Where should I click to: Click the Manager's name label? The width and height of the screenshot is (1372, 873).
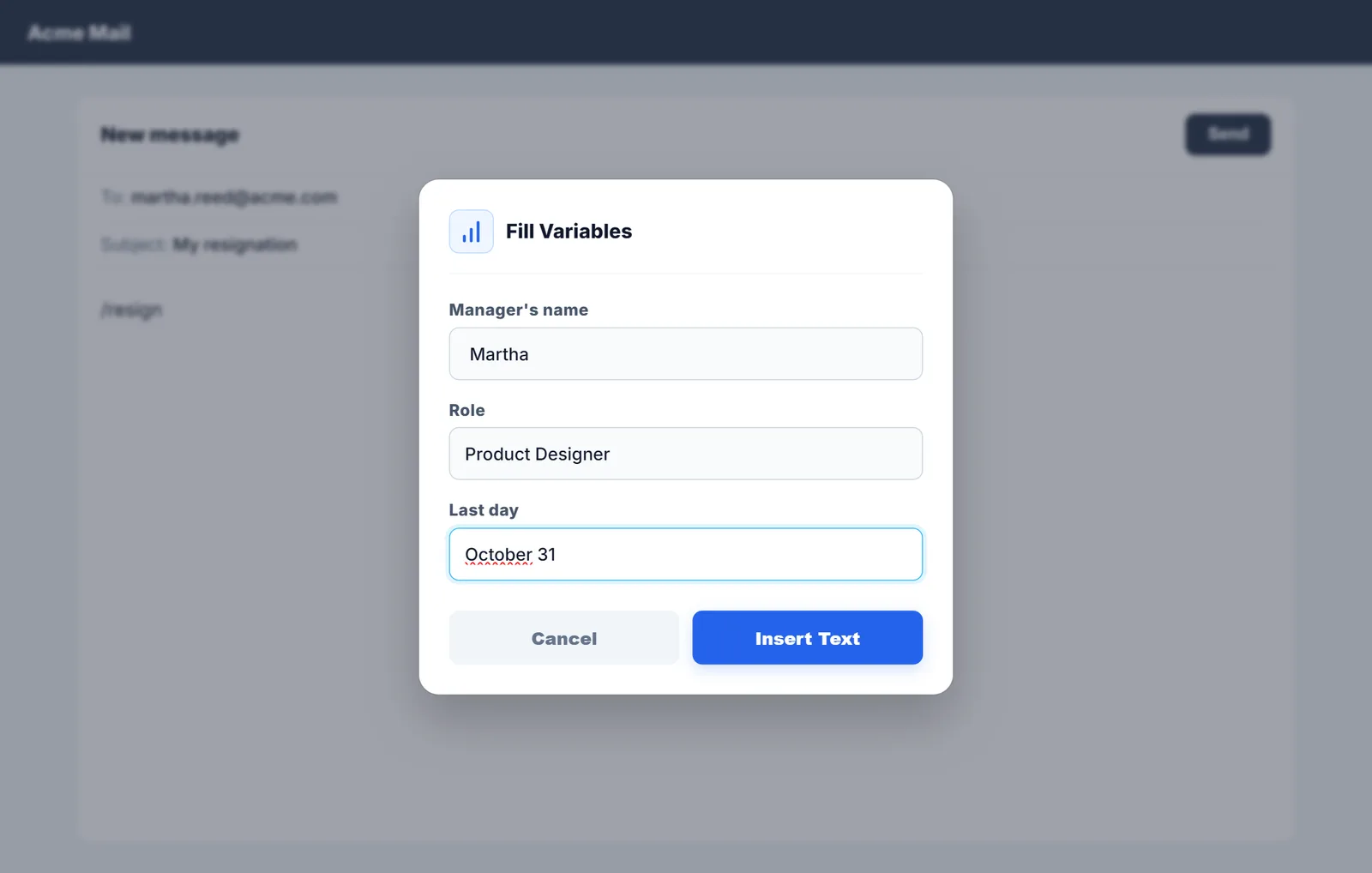(519, 310)
